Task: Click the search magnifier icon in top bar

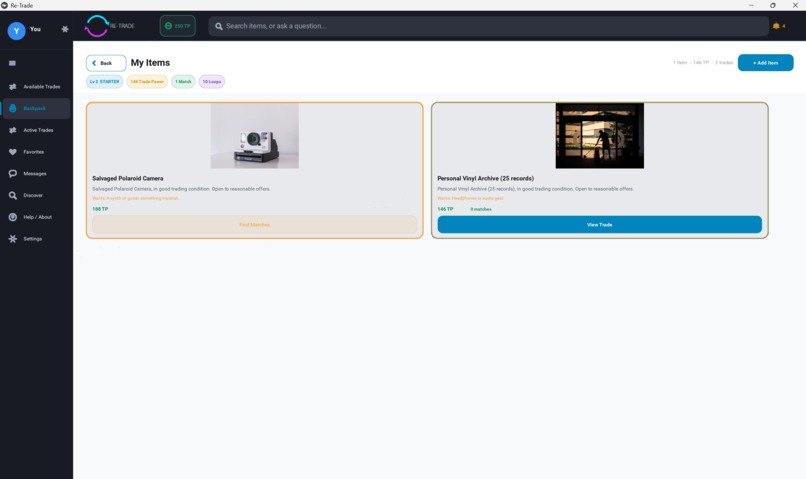Action: tap(219, 26)
